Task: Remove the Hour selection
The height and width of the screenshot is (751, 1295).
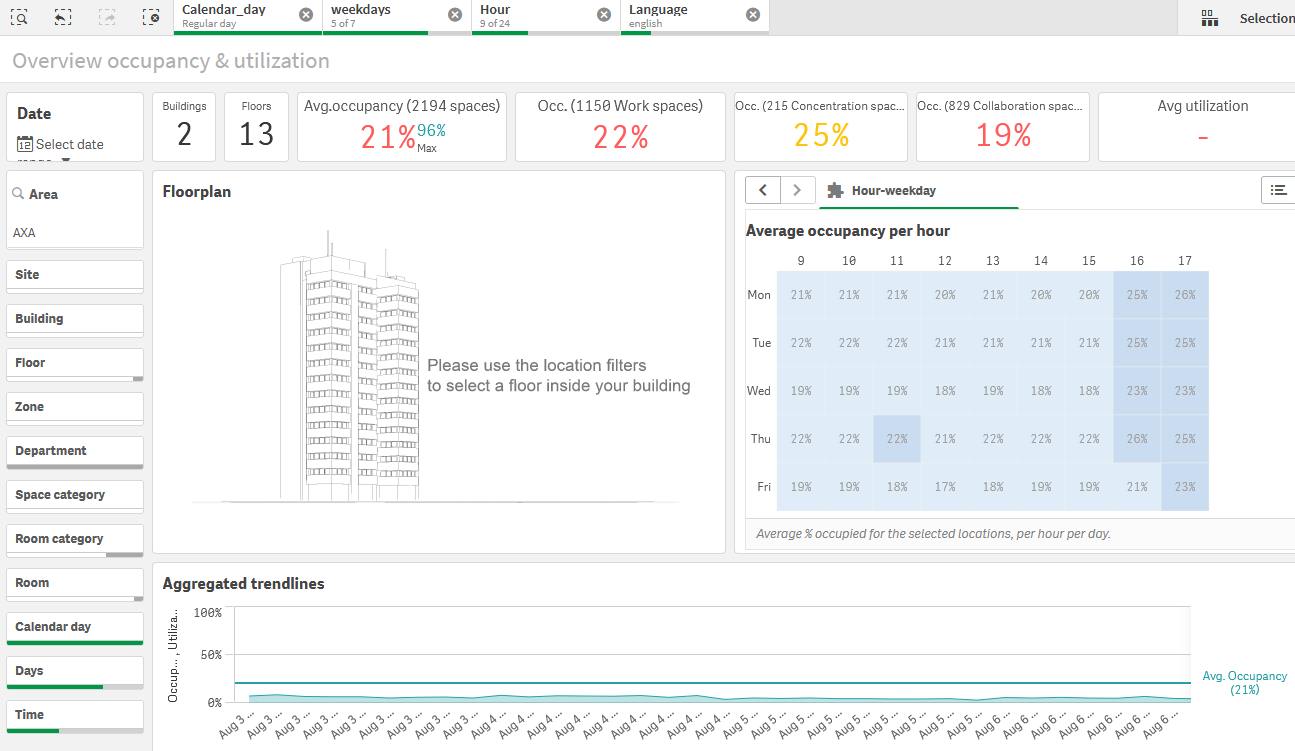Action: click(604, 15)
